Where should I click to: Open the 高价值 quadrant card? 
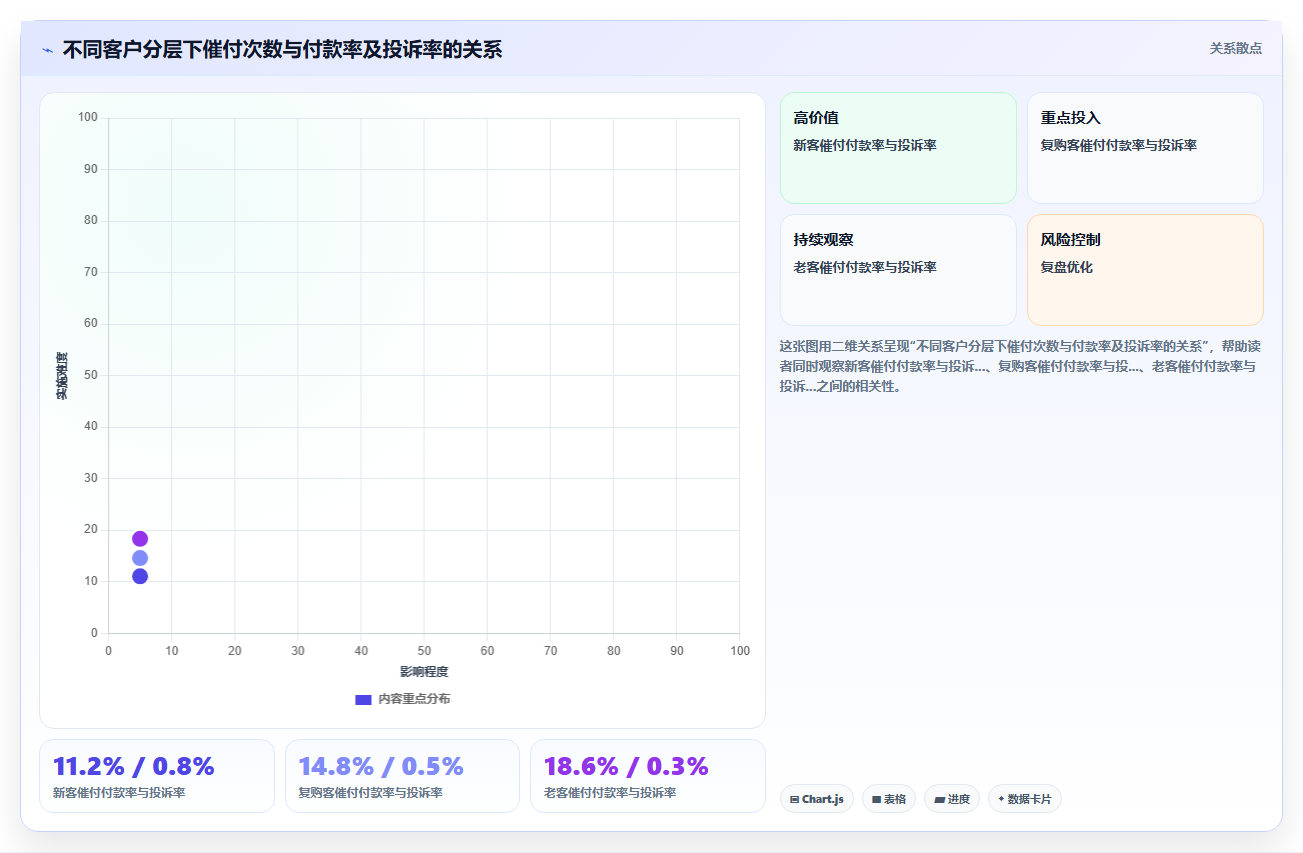pos(898,148)
